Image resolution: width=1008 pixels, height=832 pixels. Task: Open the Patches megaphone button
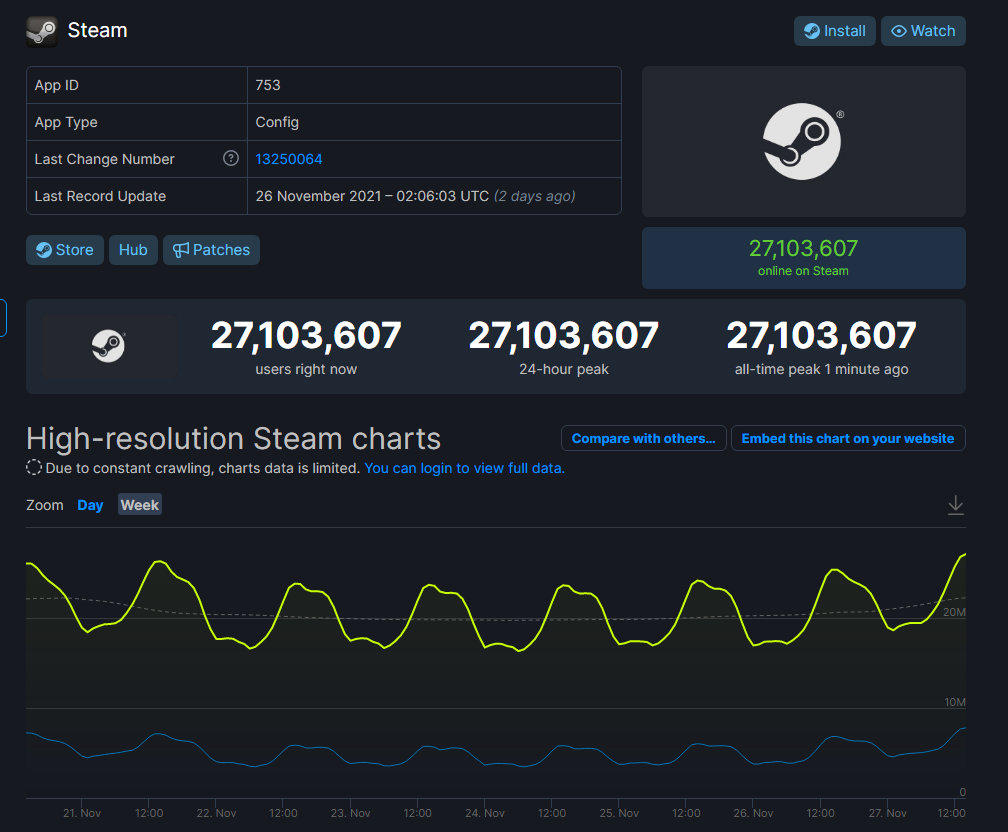click(211, 250)
